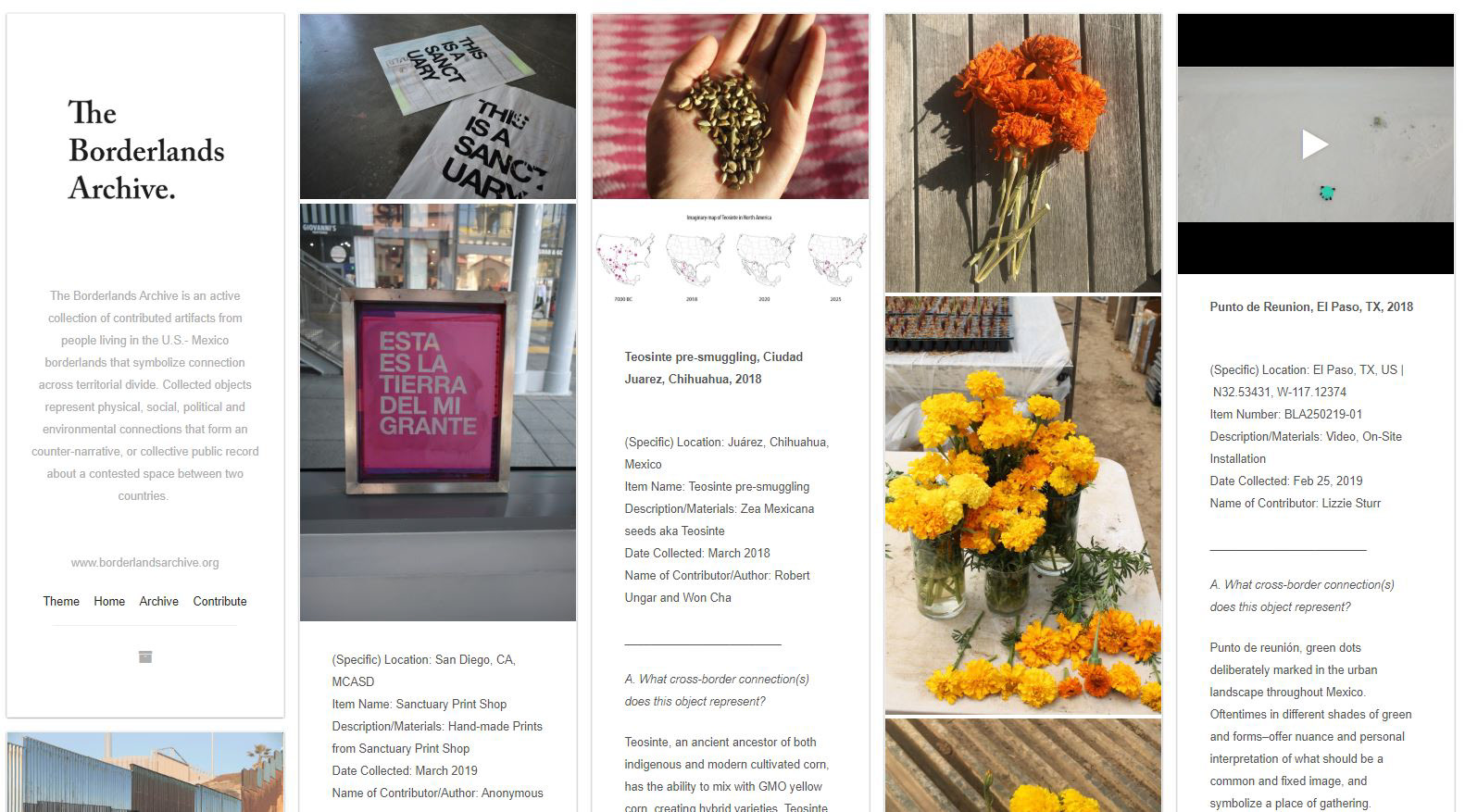Open the Punto de Reunion, El Paso post title
The width and height of the screenshot is (1465, 812).
[x=1311, y=306]
